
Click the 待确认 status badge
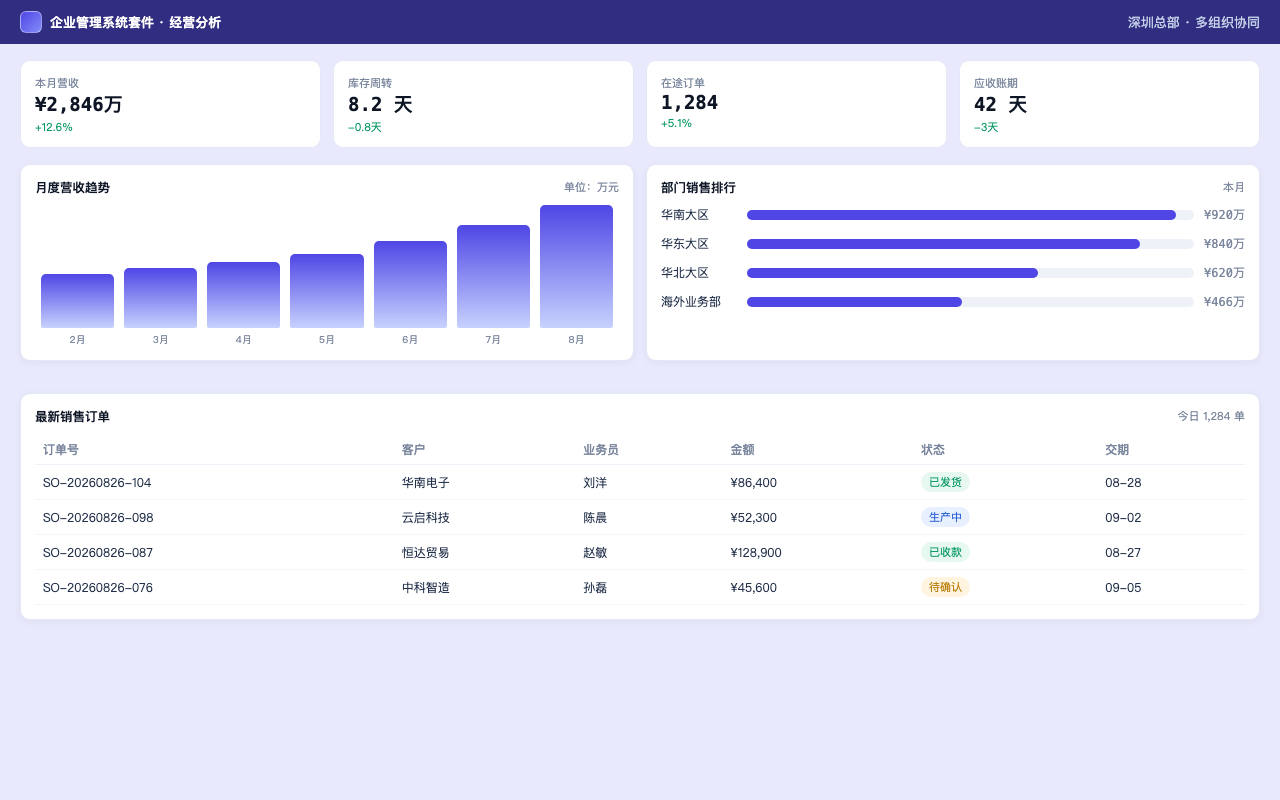click(x=945, y=587)
